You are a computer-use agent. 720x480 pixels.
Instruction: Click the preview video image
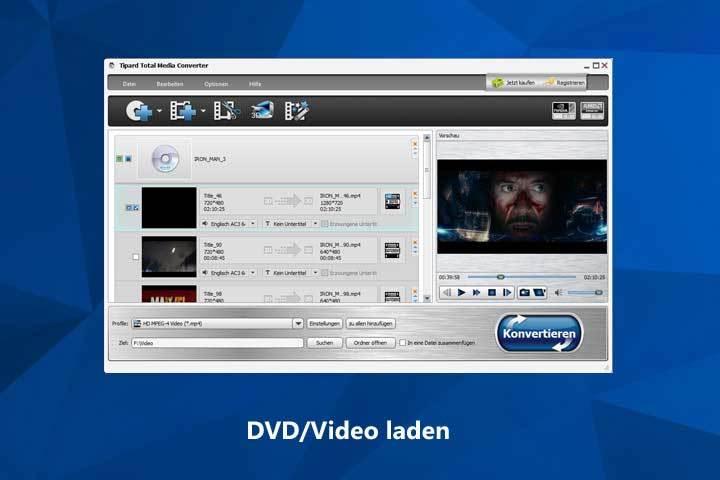[x=522, y=206]
